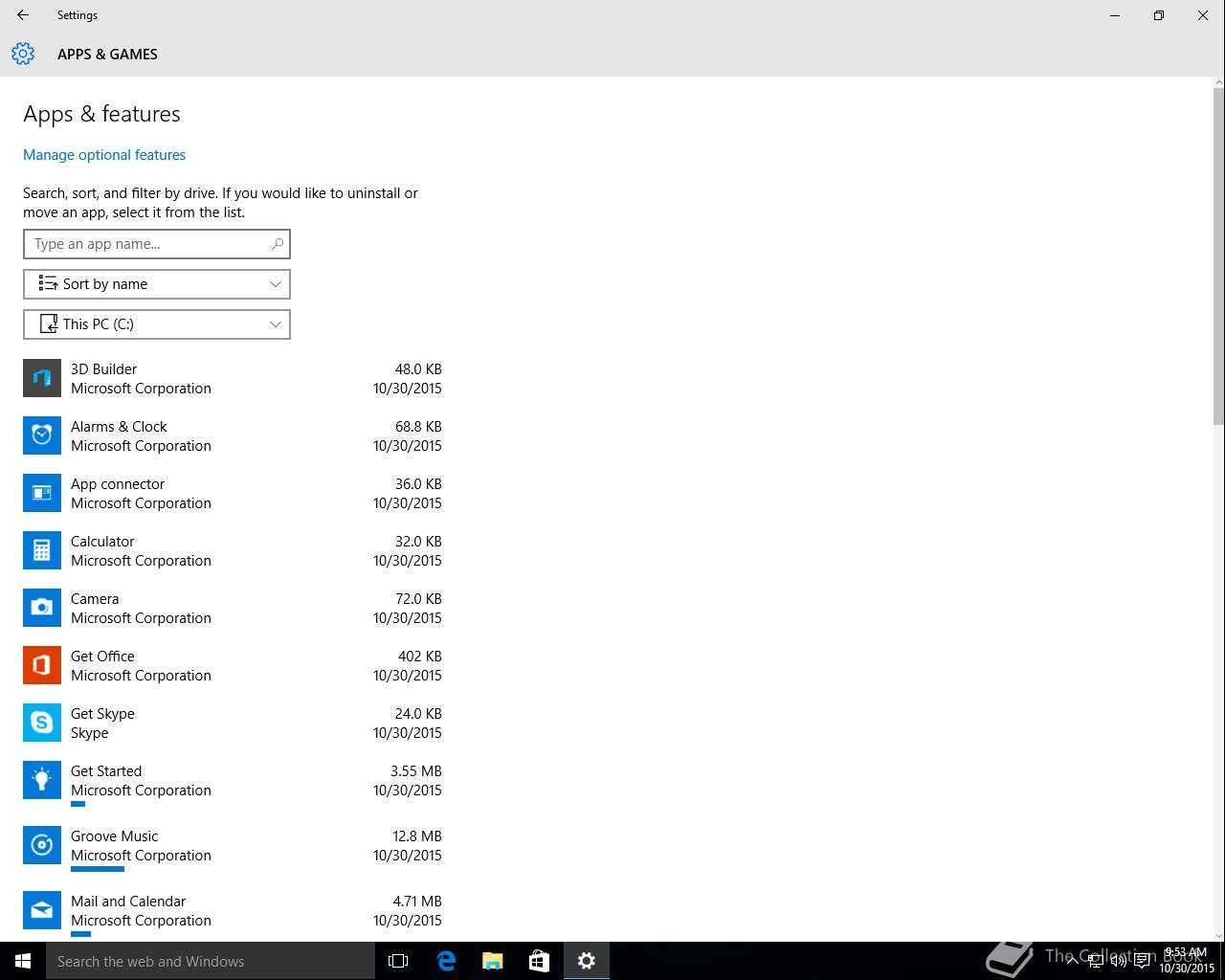The width and height of the screenshot is (1225, 980).
Task: Click the 68.8 KB size value
Action: [418, 427]
